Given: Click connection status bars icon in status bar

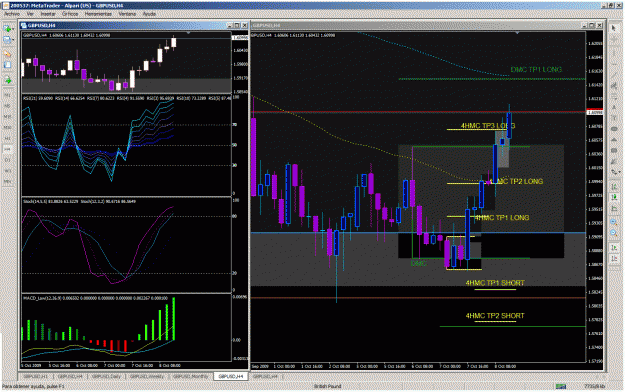Looking at the screenshot, I should click(561, 386).
